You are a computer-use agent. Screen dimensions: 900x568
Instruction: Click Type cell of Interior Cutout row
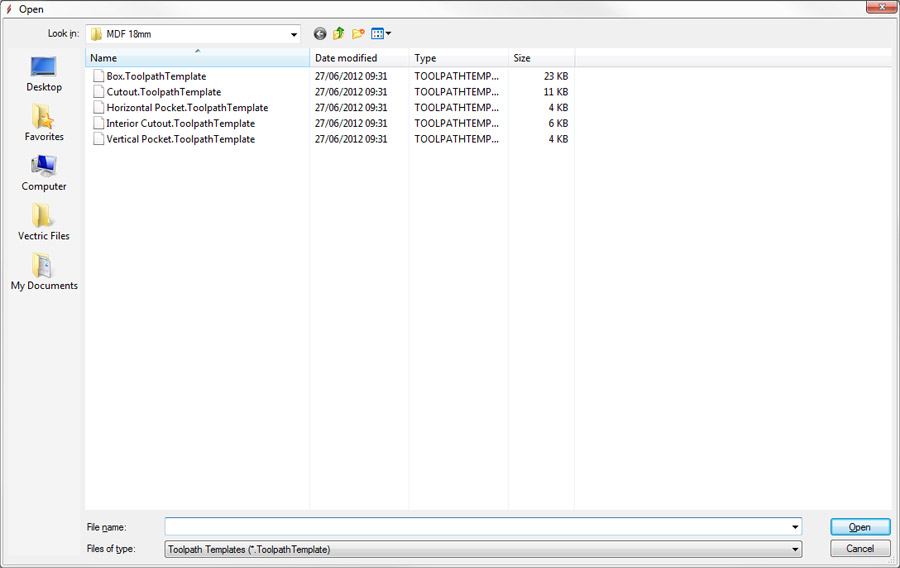(x=456, y=123)
